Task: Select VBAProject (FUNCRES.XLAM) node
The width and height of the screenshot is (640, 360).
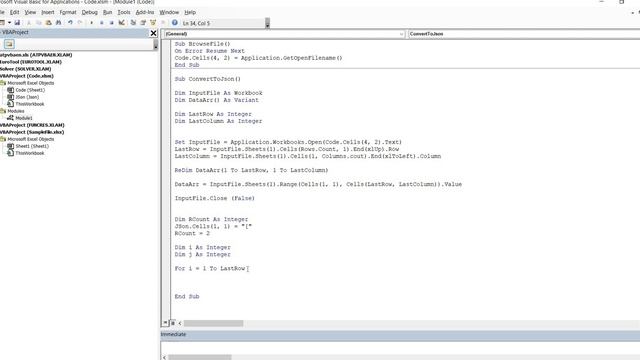Action: click(32, 125)
